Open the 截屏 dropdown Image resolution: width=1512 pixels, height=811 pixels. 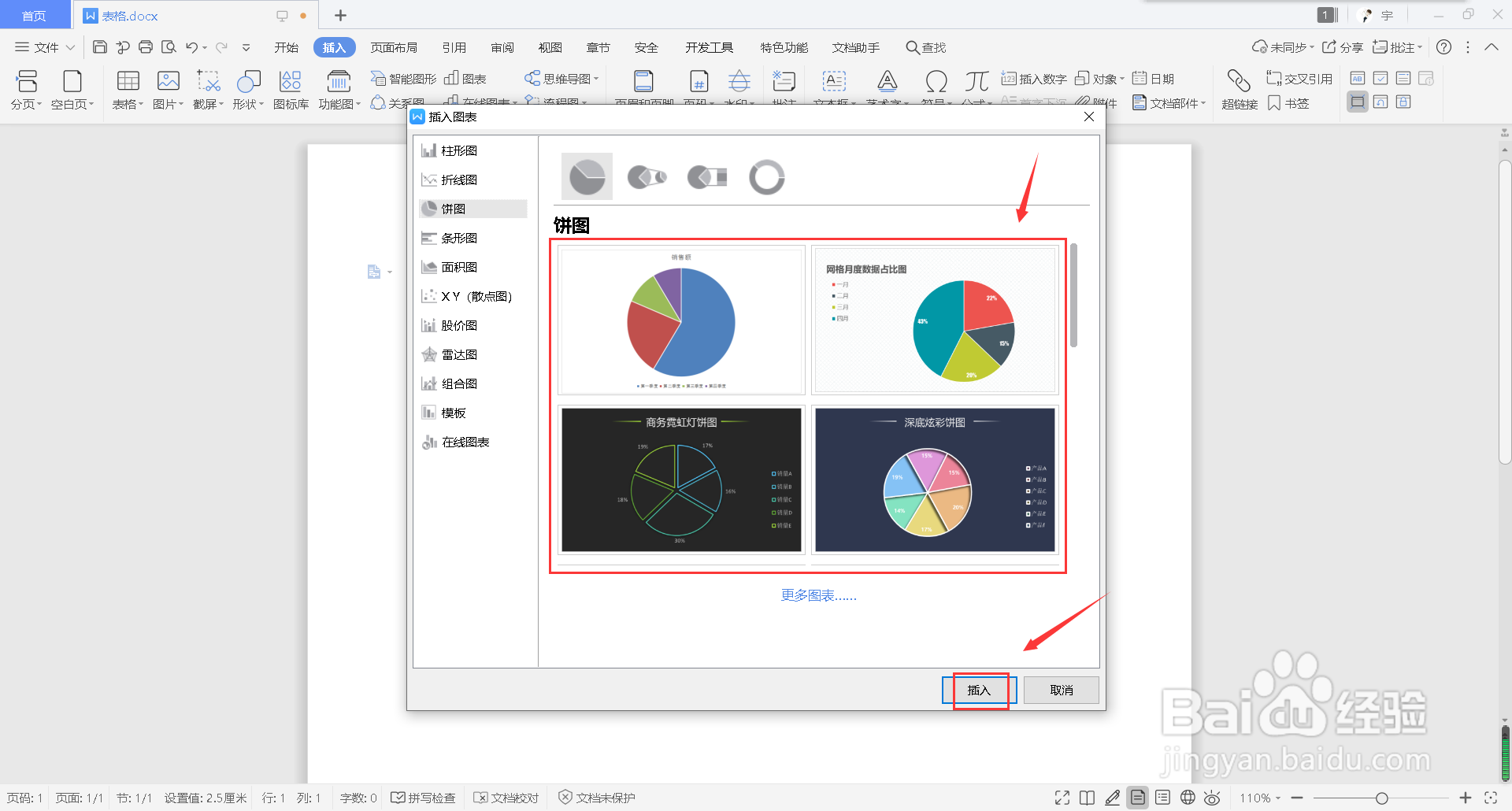pos(208,89)
